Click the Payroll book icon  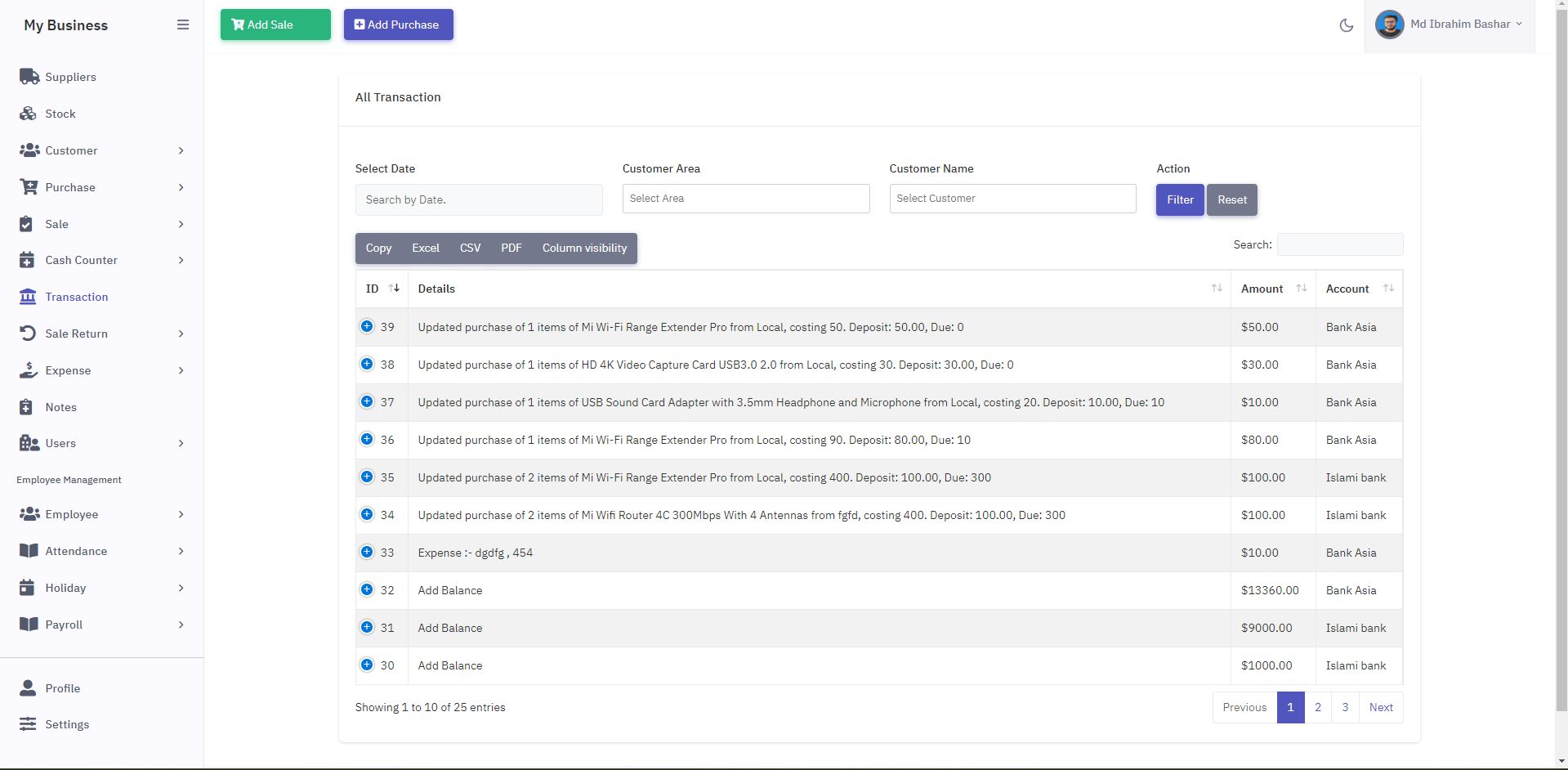pos(29,625)
